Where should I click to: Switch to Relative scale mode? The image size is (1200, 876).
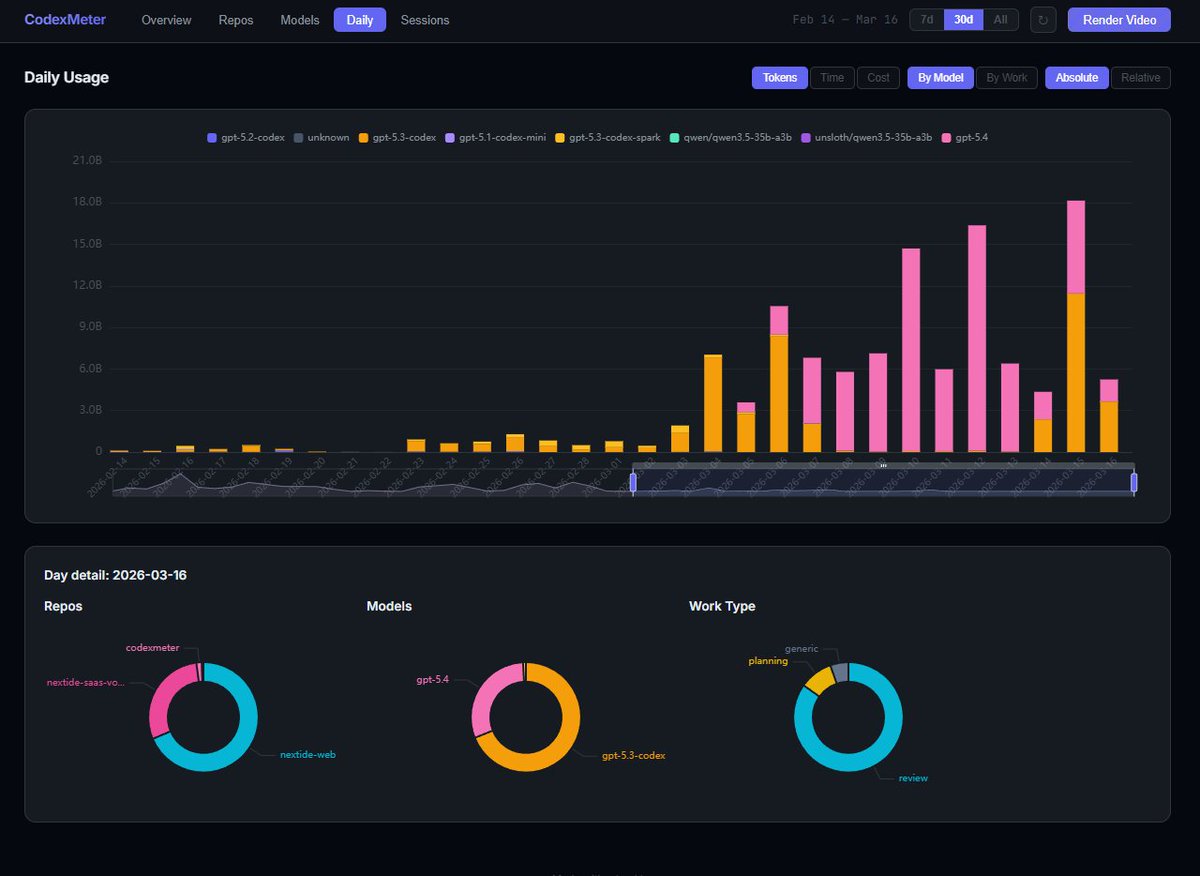click(1141, 78)
